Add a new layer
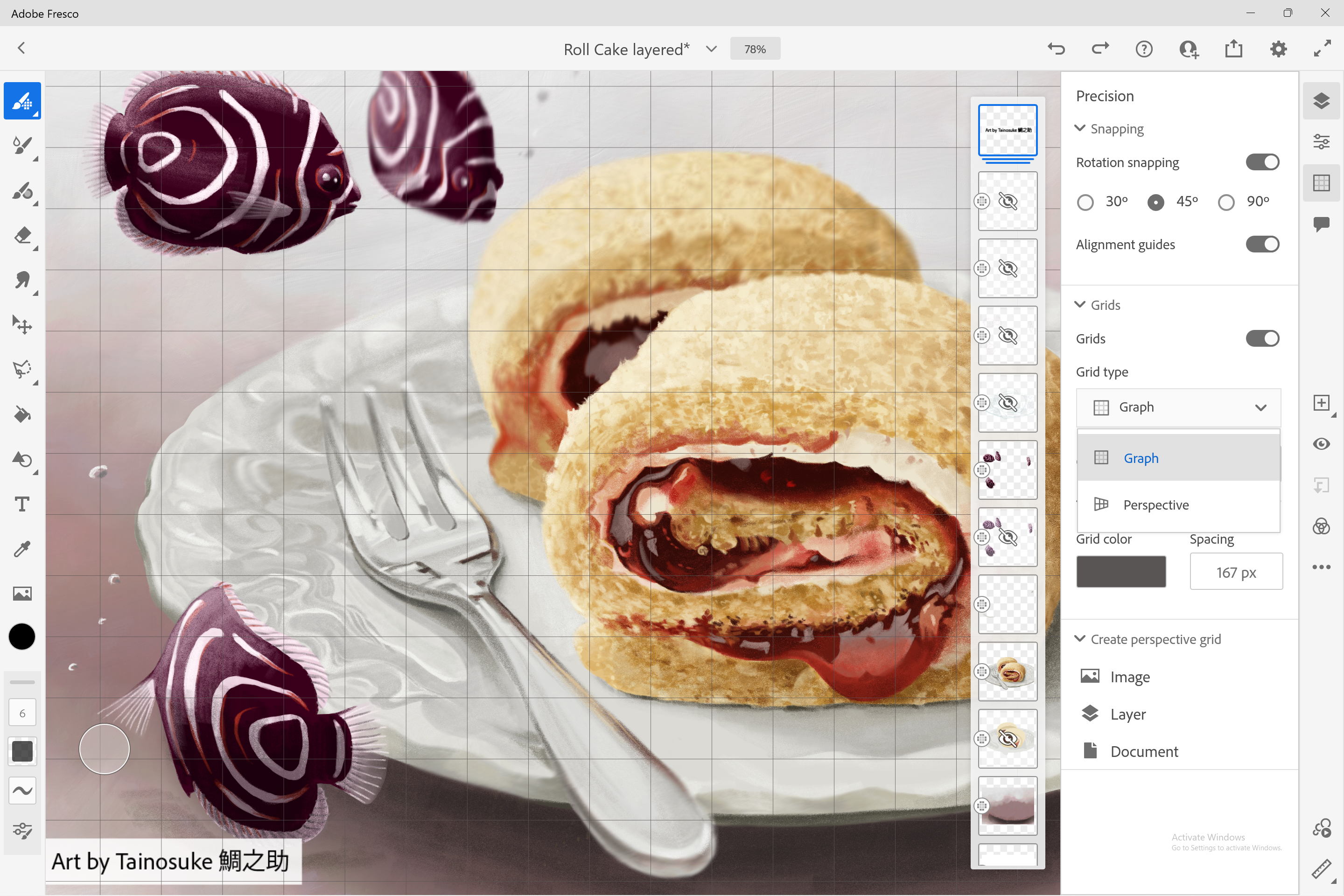Viewport: 1344px width, 896px height. [x=1321, y=403]
